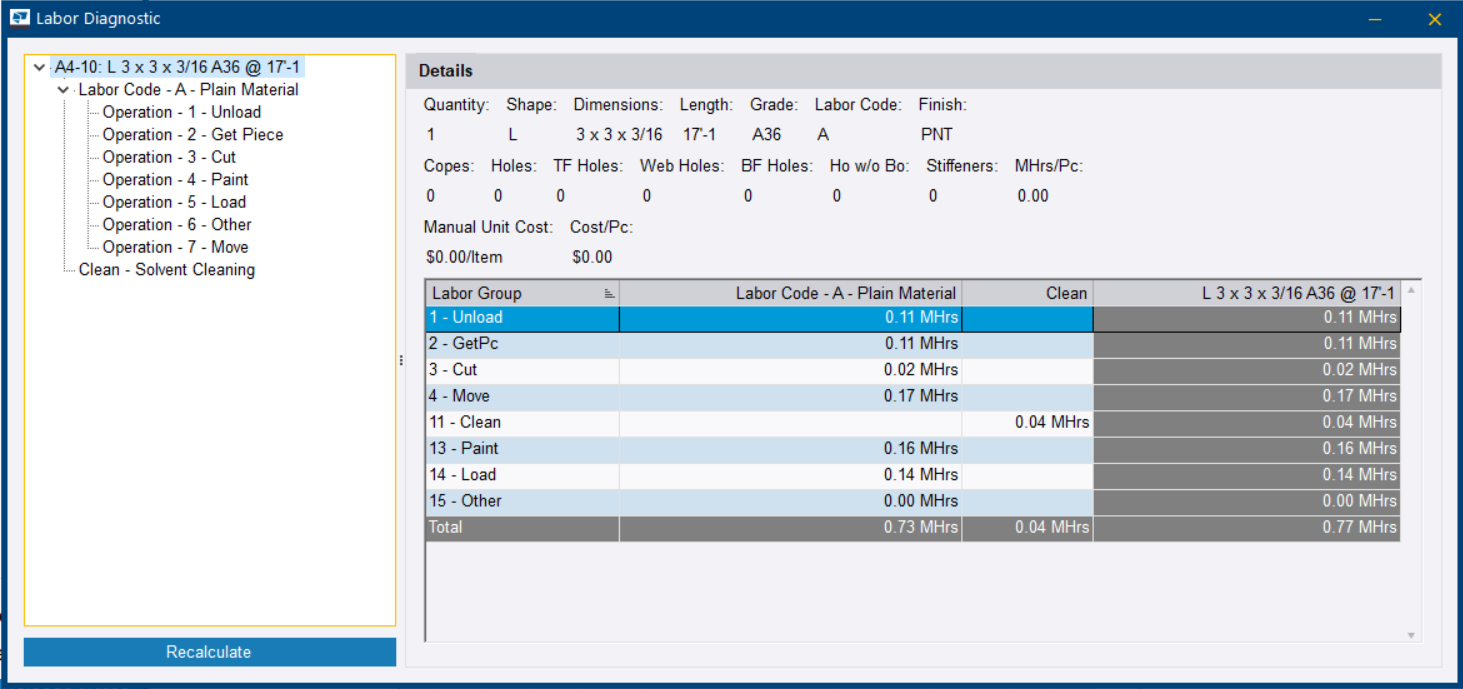Click the Labor Code - A - Plain Material column header

point(790,293)
